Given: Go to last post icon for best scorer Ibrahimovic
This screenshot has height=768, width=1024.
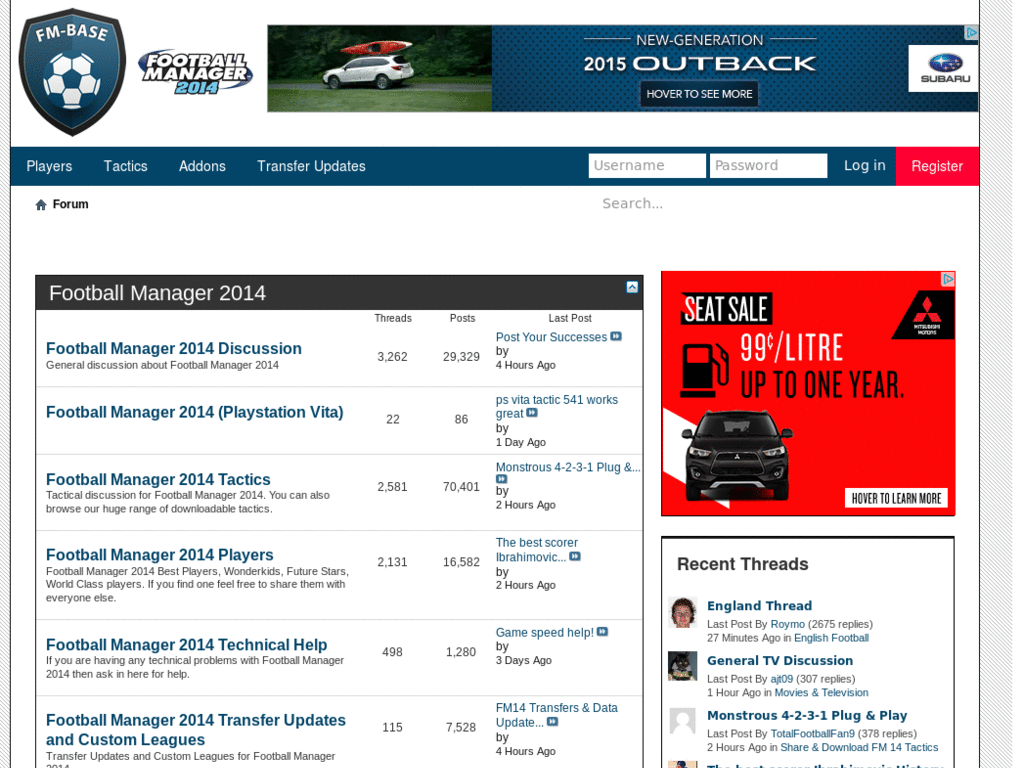Looking at the screenshot, I should pyautogui.click(x=575, y=556).
